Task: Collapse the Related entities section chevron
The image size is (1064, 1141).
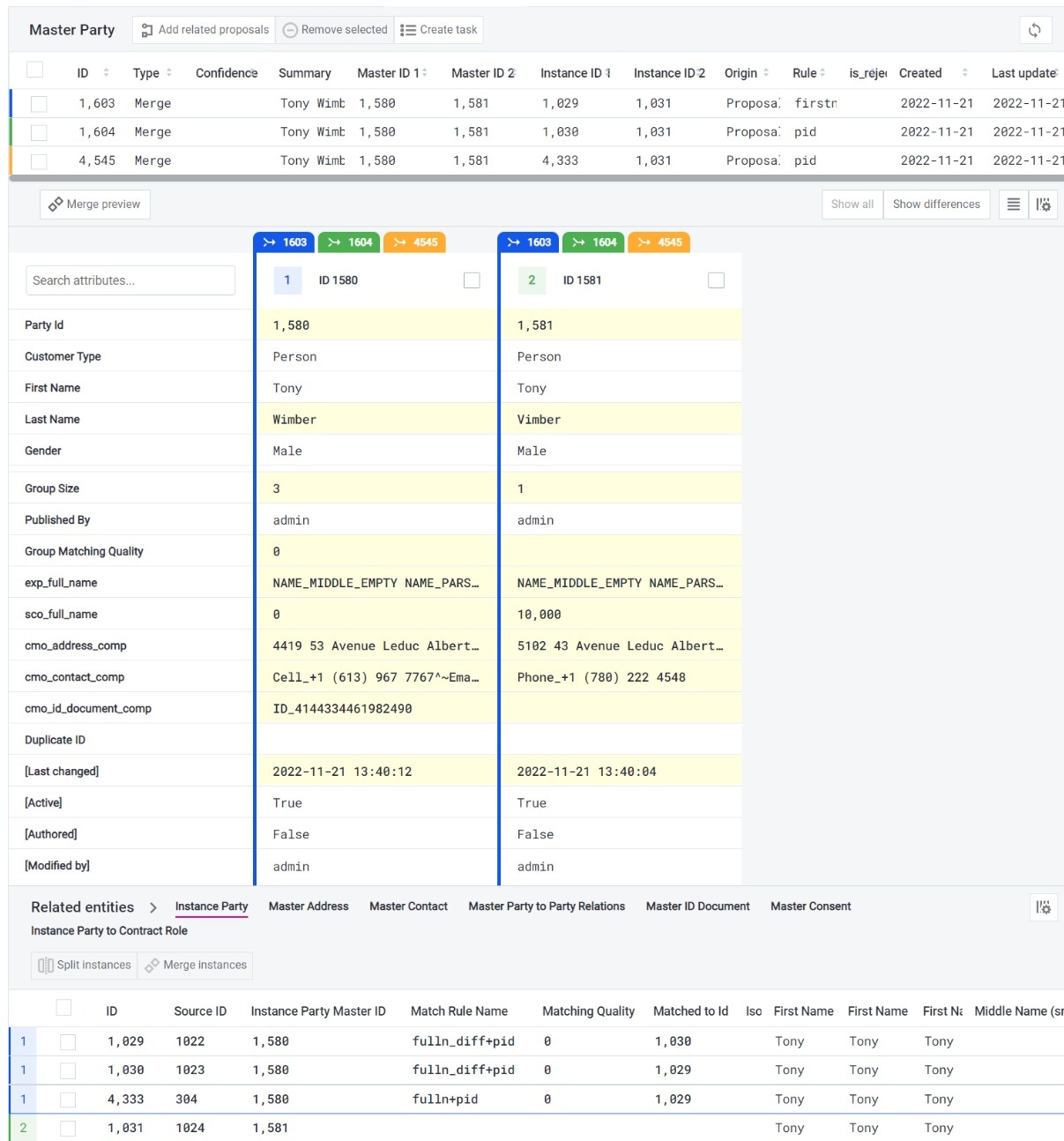Action: 153,906
